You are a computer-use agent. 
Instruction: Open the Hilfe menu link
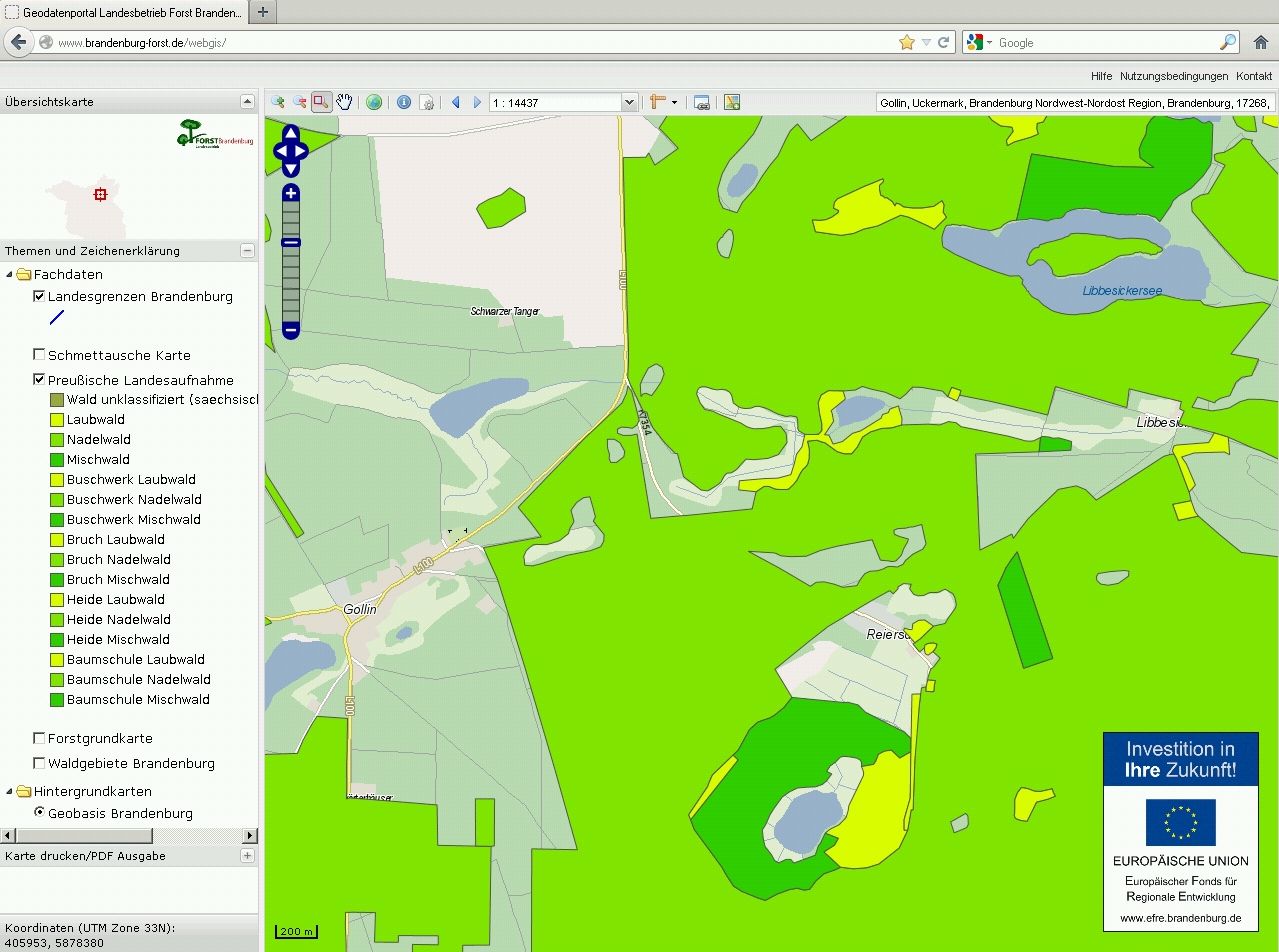pos(1101,76)
